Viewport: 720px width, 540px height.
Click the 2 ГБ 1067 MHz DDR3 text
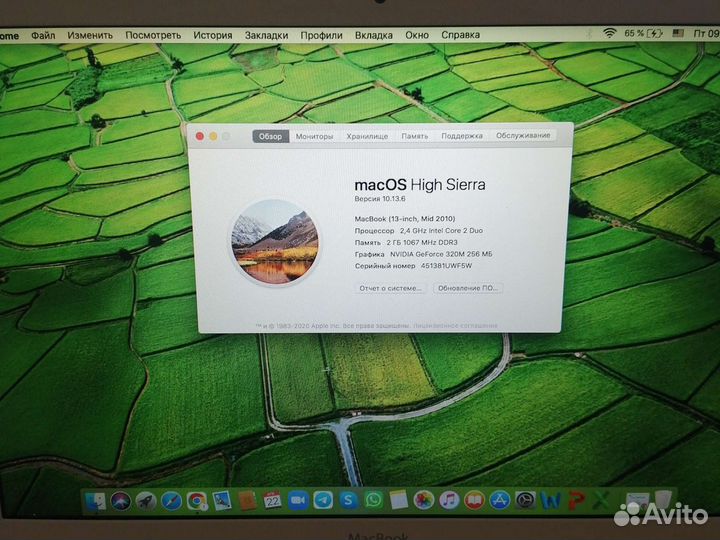coord(422,242)
